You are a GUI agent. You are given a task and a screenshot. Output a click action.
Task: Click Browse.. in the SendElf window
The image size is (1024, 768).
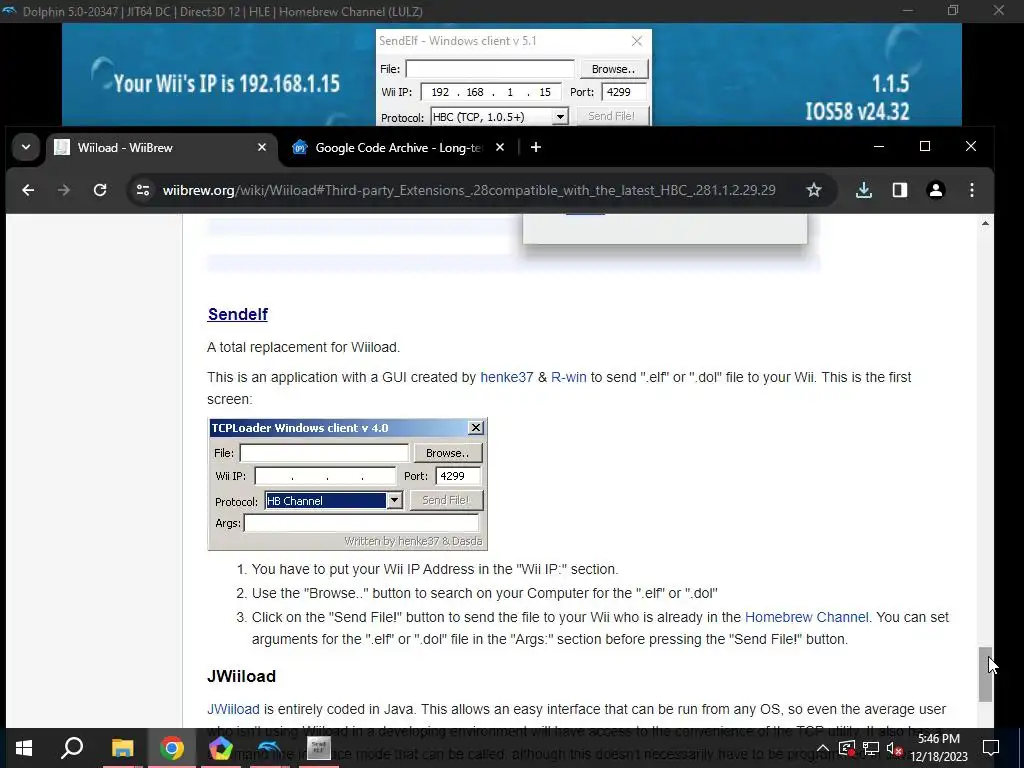click(x=613, y=69)
